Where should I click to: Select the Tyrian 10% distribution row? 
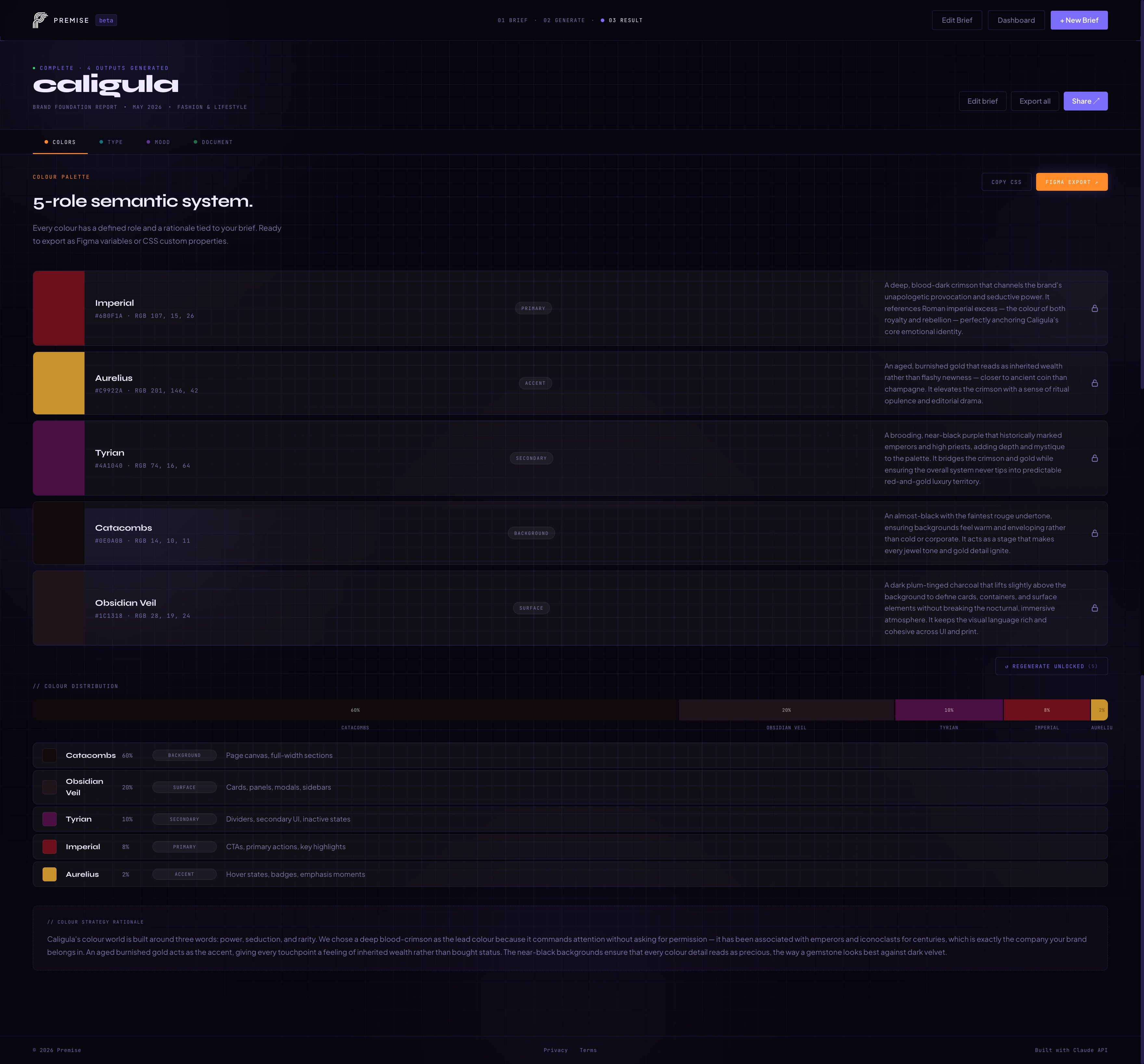570,819
